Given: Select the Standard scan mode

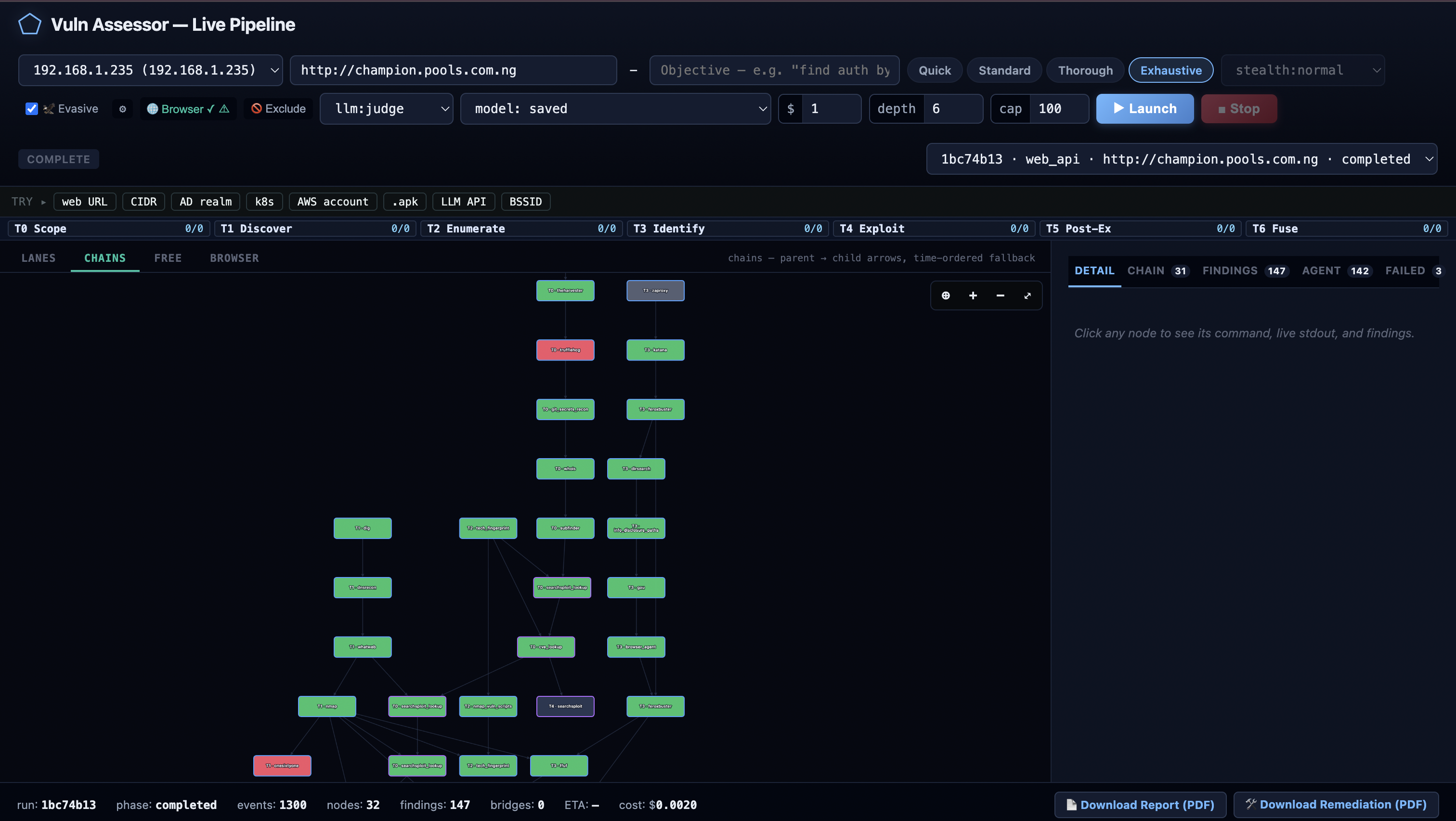Looking at the screenshot, I should 1004,70.
